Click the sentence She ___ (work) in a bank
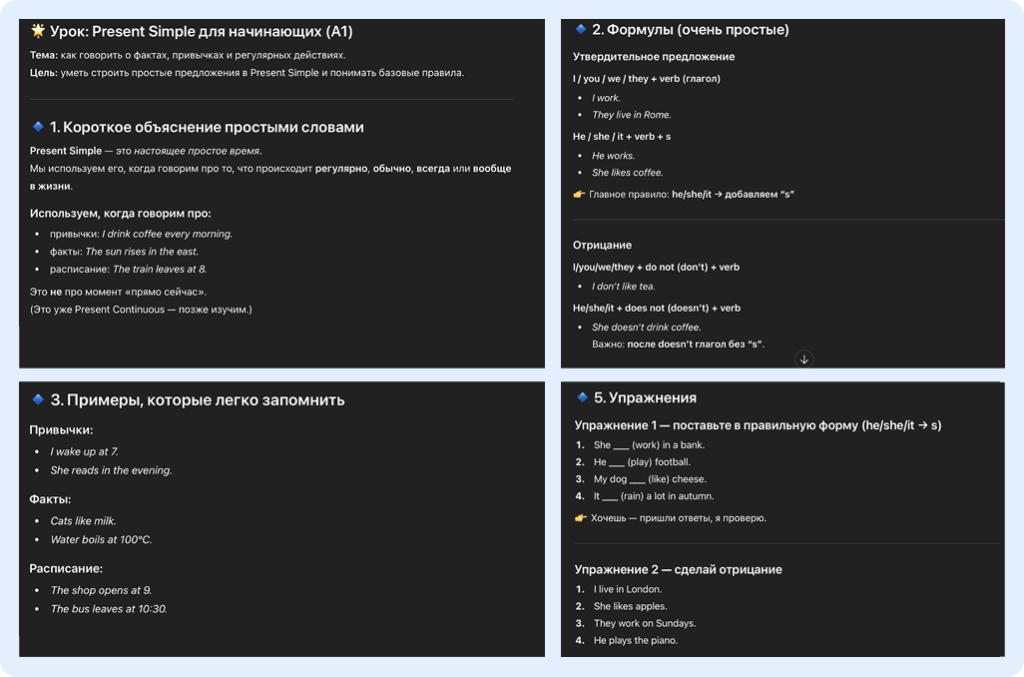The height and width of the screenshot is (677, 1024). tap(649, 445)
